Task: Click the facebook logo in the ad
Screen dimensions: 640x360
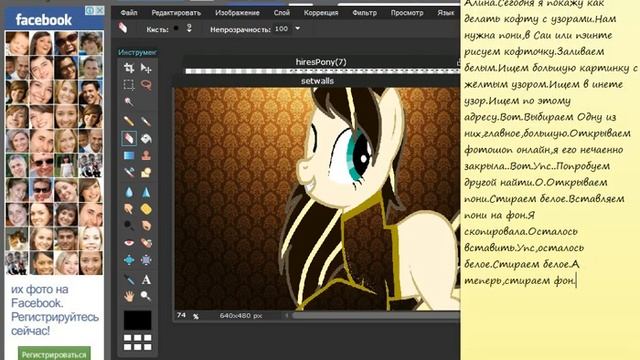Action: [44, 20]
